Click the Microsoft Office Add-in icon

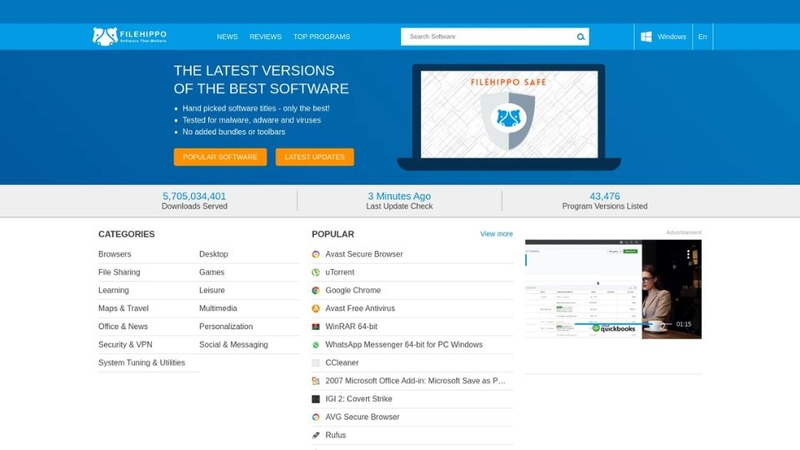(x=316, y=381)
